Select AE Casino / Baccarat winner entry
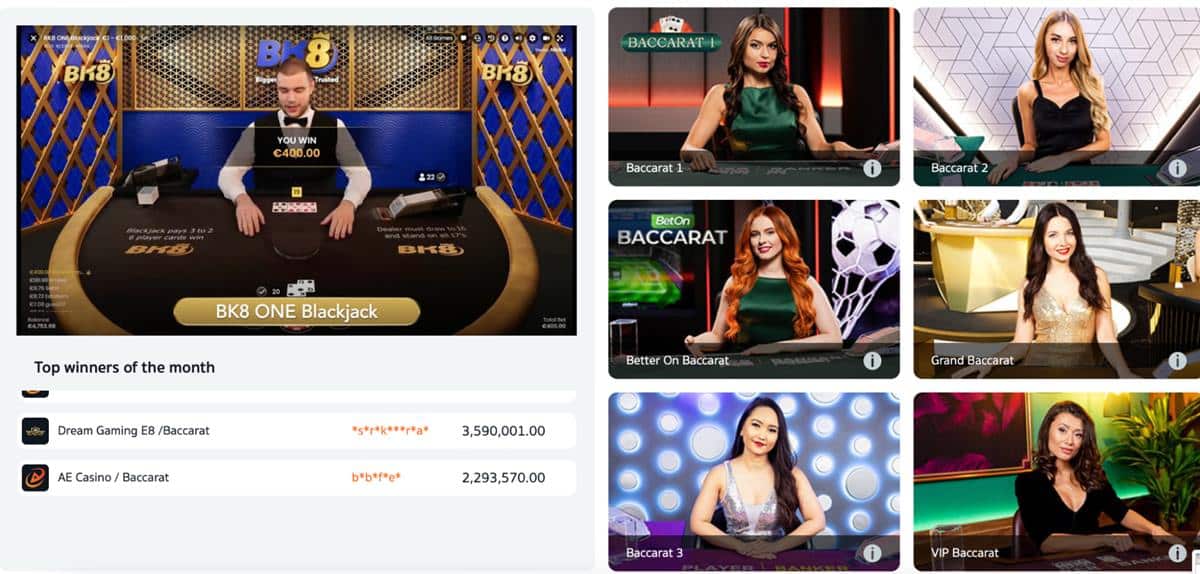Screen dimensions: 1200x574 point(298,477)
